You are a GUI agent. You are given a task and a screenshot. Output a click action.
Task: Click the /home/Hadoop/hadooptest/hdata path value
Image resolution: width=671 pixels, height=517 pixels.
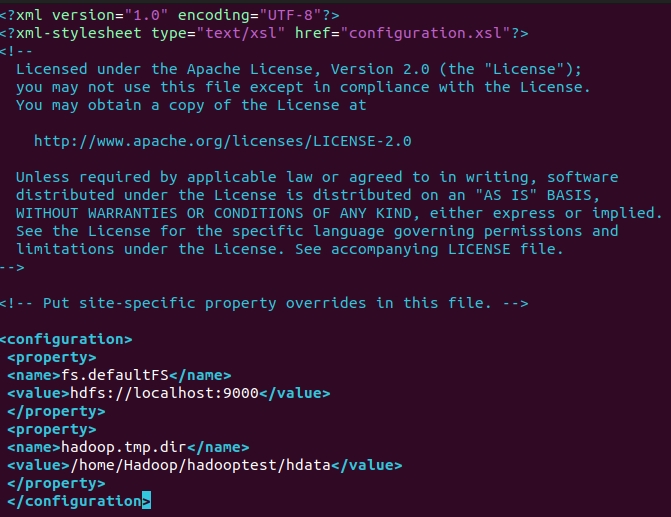(x=195, y=465)
